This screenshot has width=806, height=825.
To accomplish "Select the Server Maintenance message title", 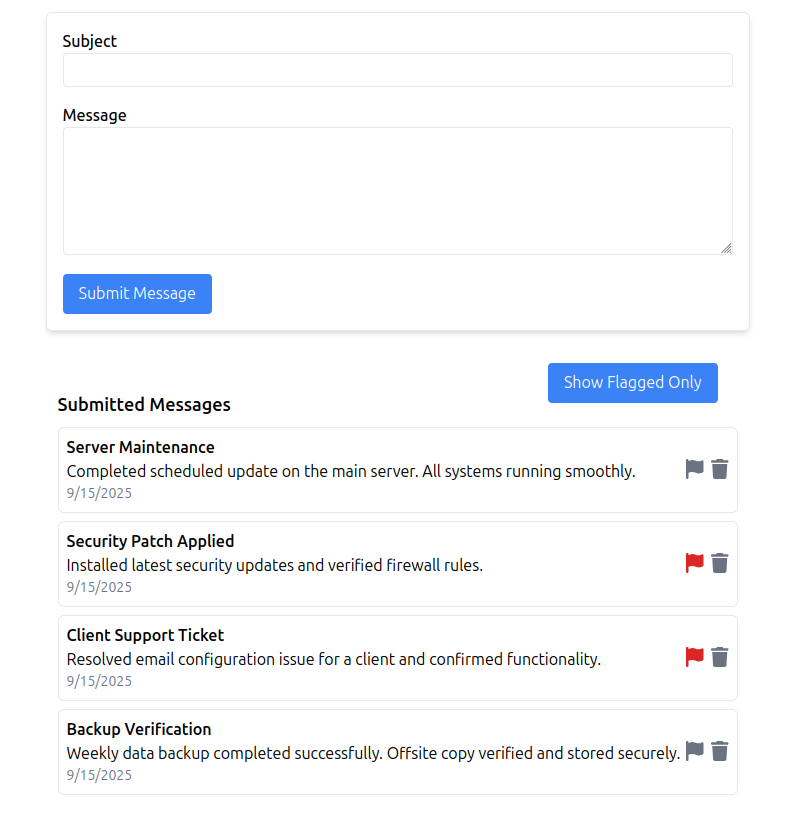I will [x=140, y=447].
